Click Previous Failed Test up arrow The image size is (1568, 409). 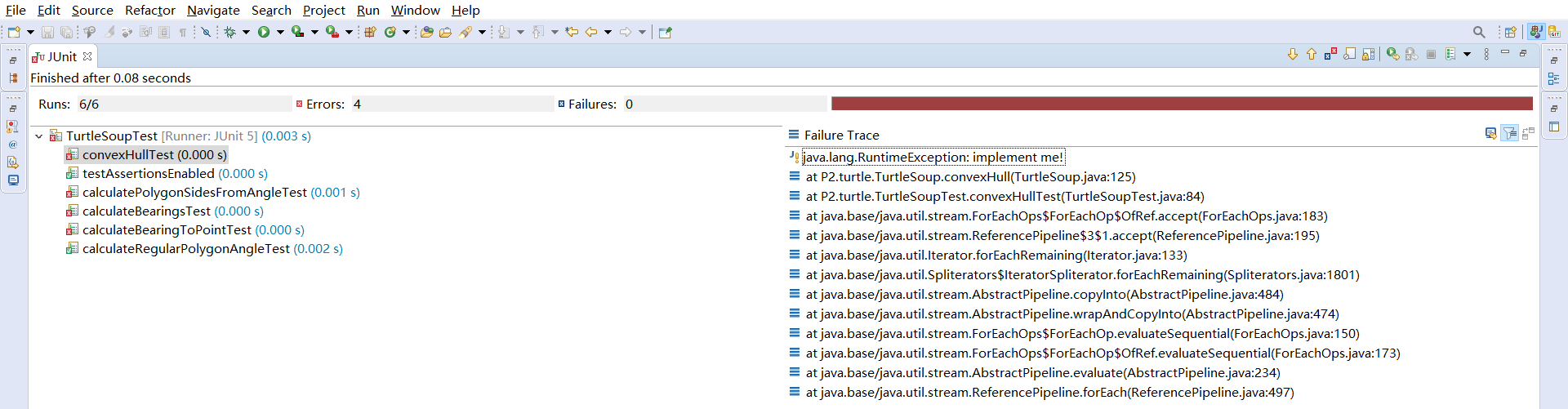pos(1312,54)
